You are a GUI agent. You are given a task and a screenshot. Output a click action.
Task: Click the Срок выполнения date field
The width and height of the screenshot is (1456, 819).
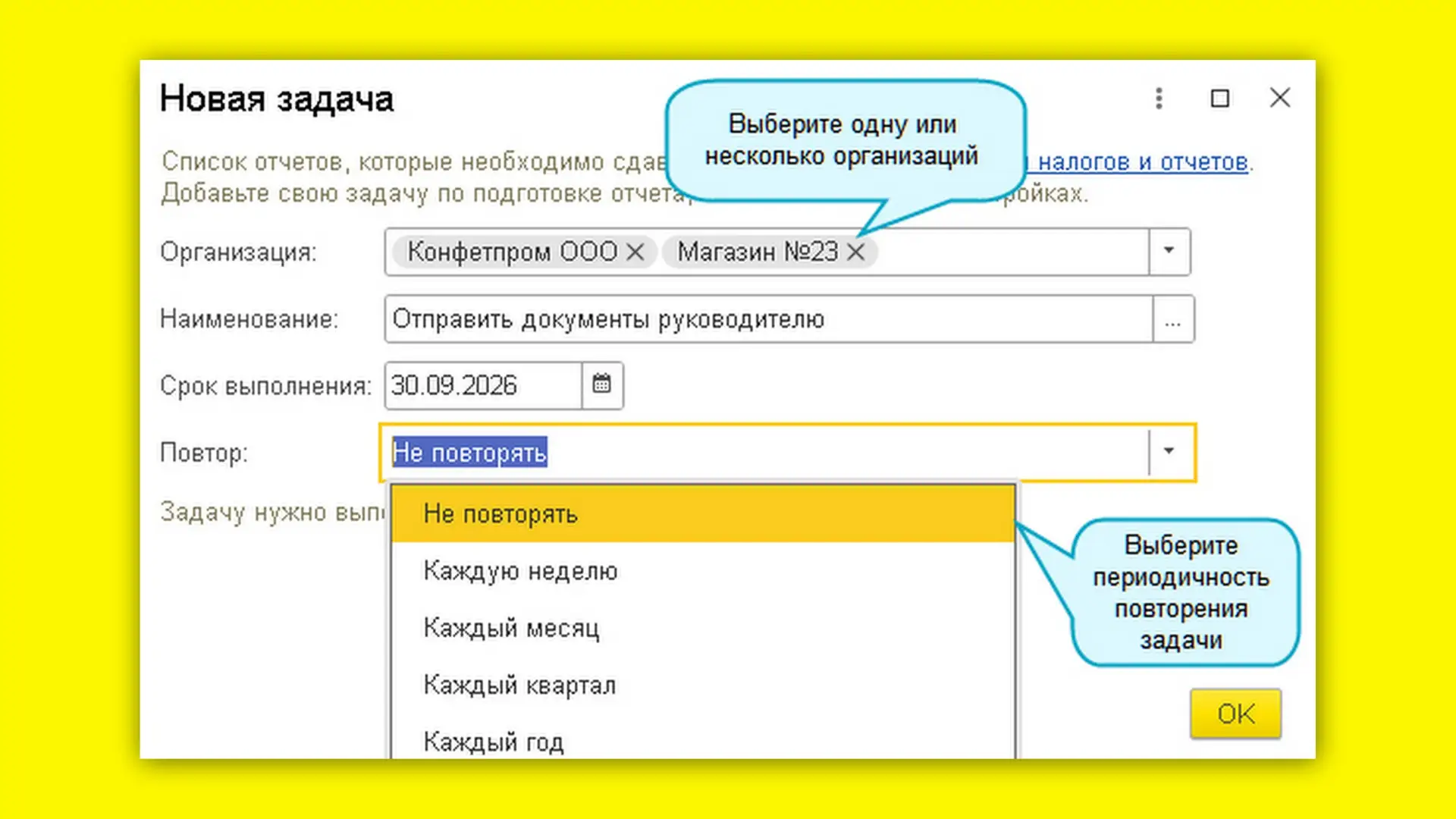(x=484, y=385)
